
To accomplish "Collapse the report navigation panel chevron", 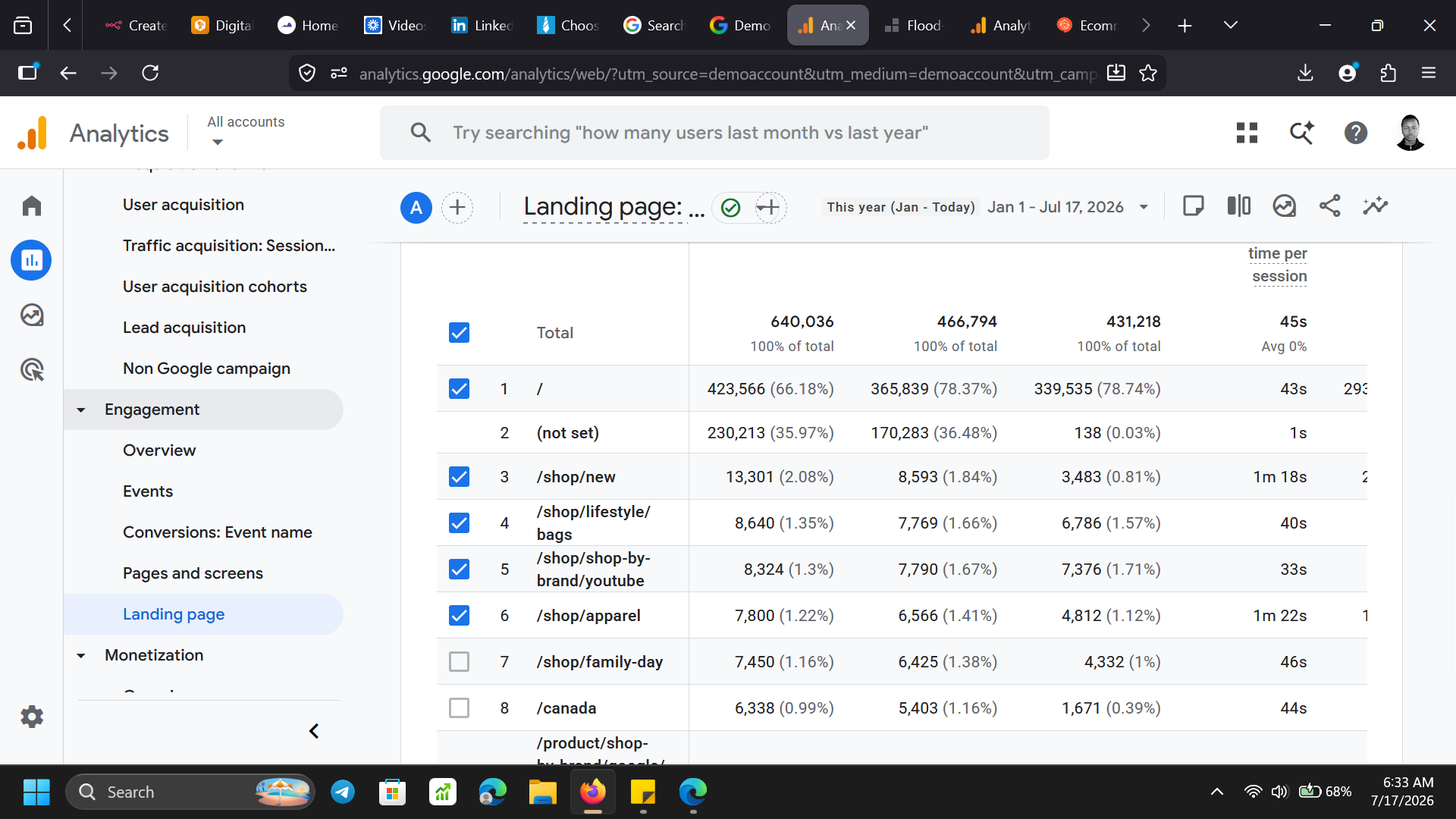I will point(314,731).
